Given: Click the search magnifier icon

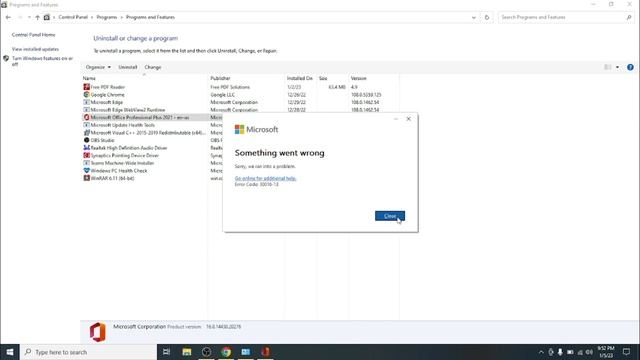Looking at the screenshot, I should 629,17.
